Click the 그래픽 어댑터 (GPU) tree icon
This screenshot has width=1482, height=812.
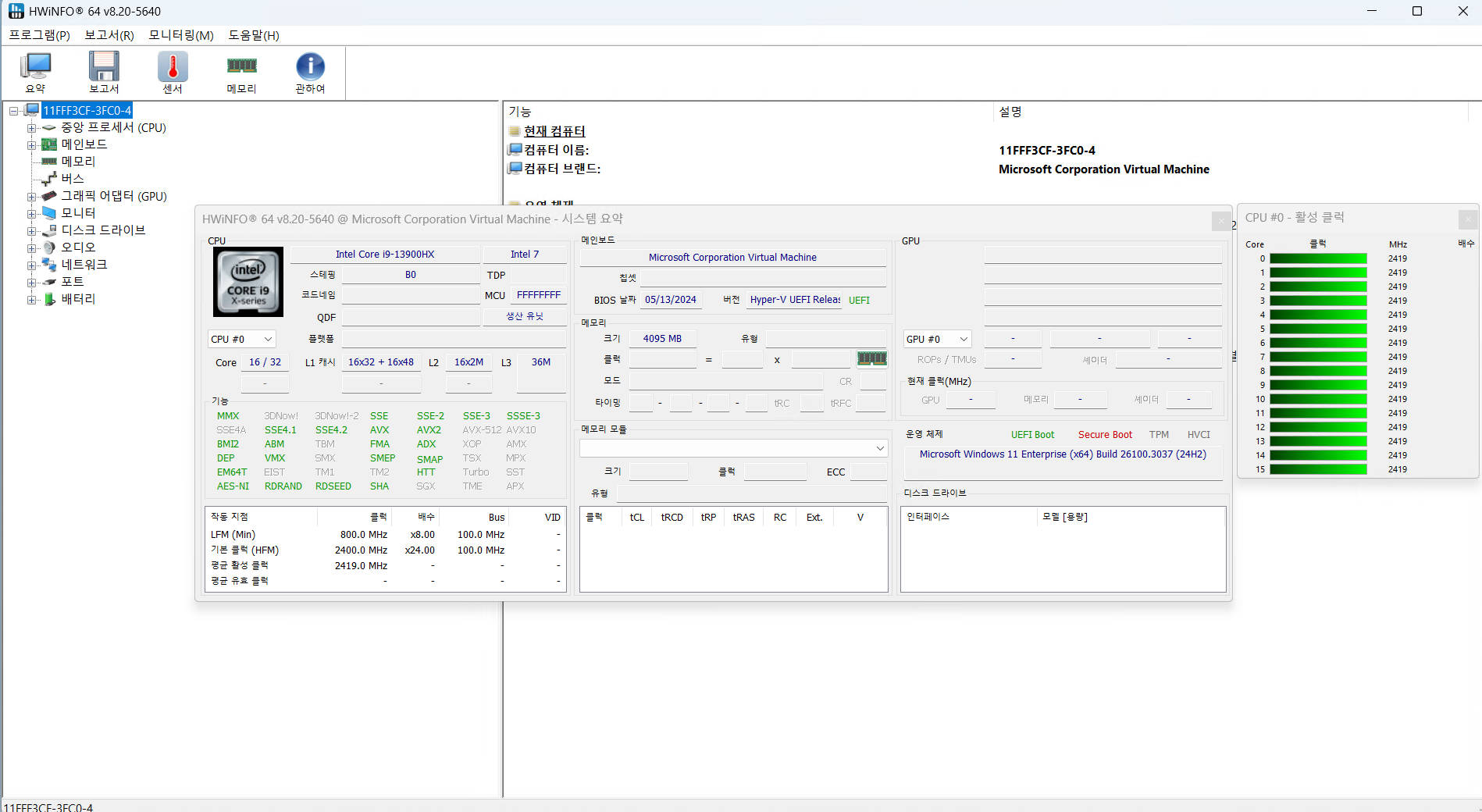(x=49, y=196)
